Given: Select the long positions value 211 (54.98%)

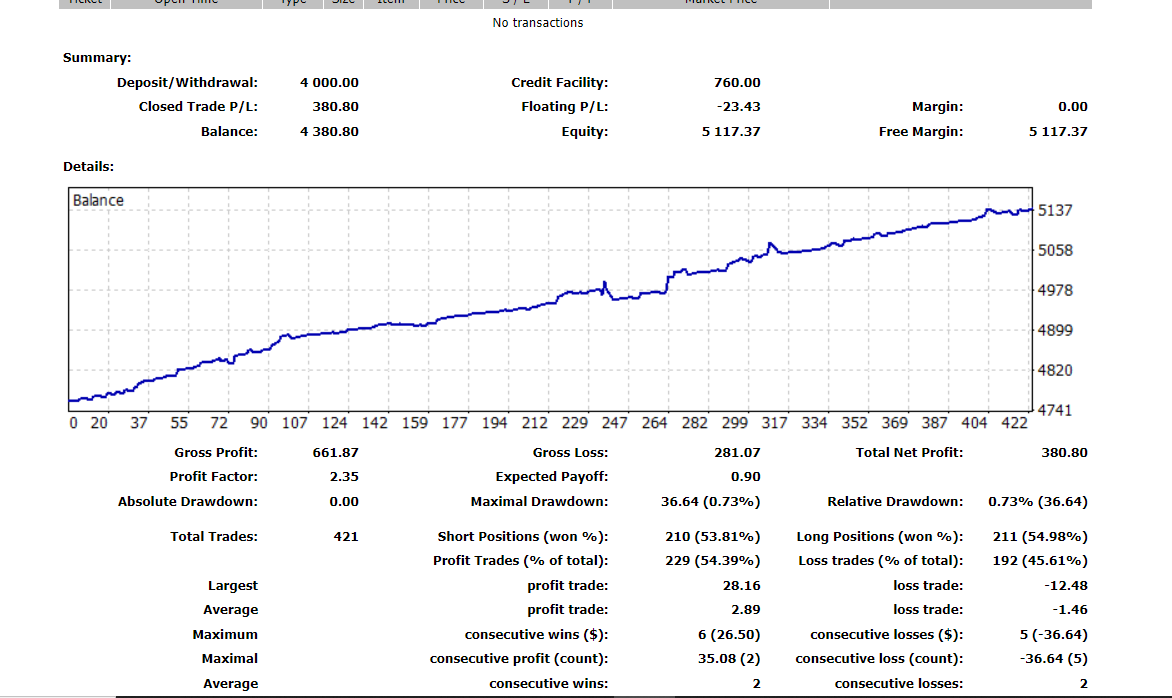Looking at the screenshot, I should coord(1040,537).
